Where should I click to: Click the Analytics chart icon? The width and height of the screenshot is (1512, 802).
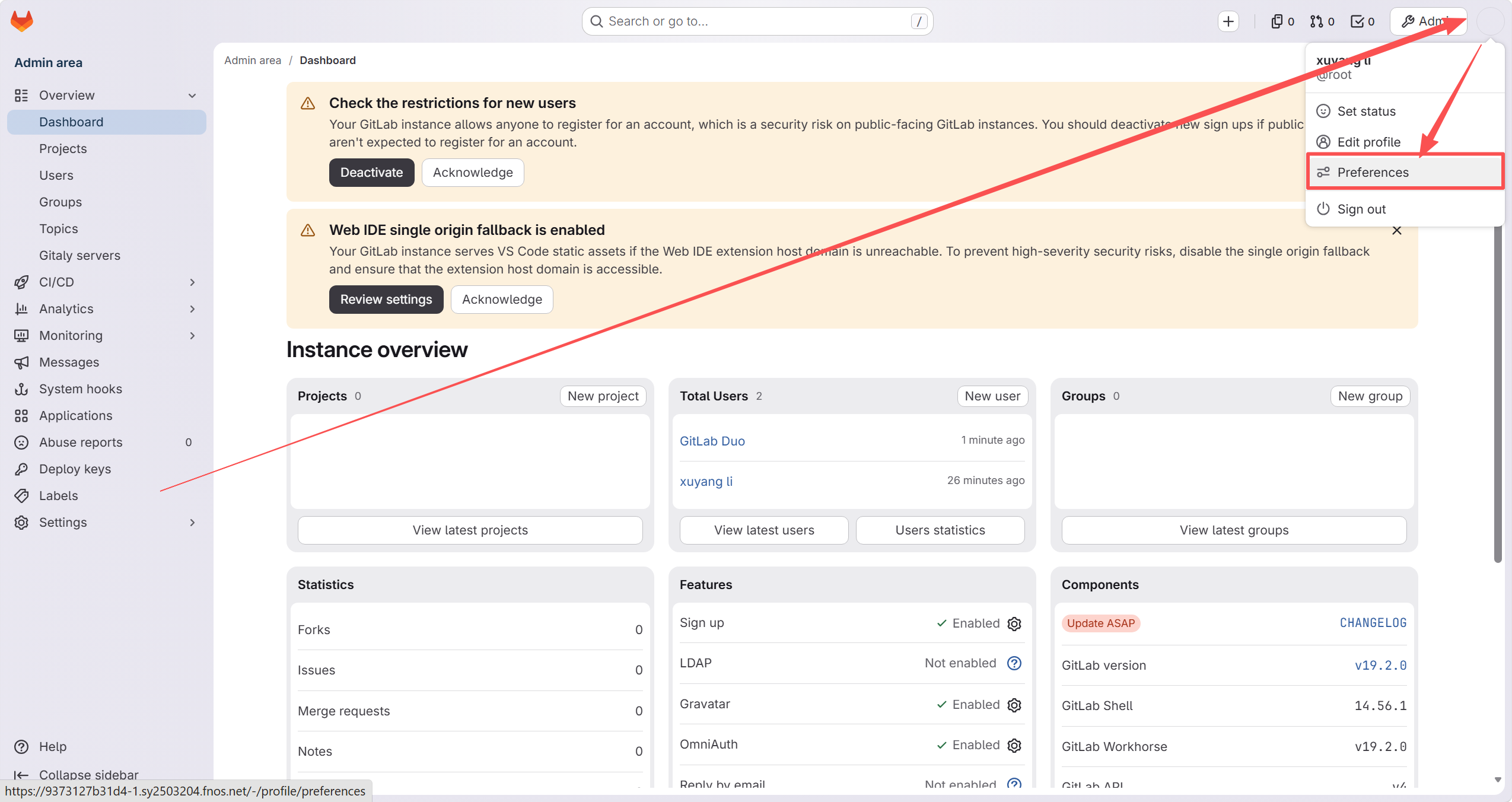[21, 309]
